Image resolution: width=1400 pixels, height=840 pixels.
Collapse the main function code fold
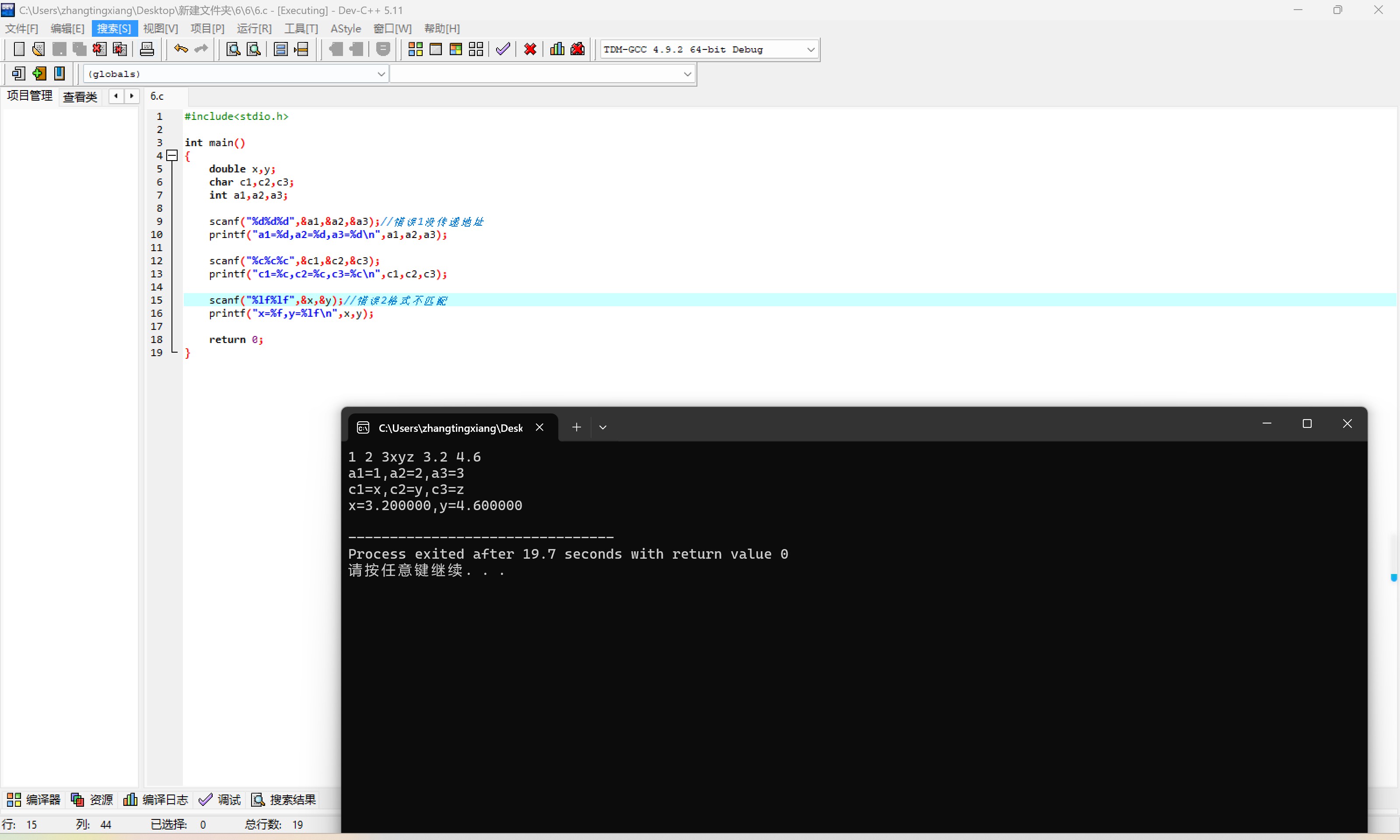pyautogui.click(x=173, y=156)
